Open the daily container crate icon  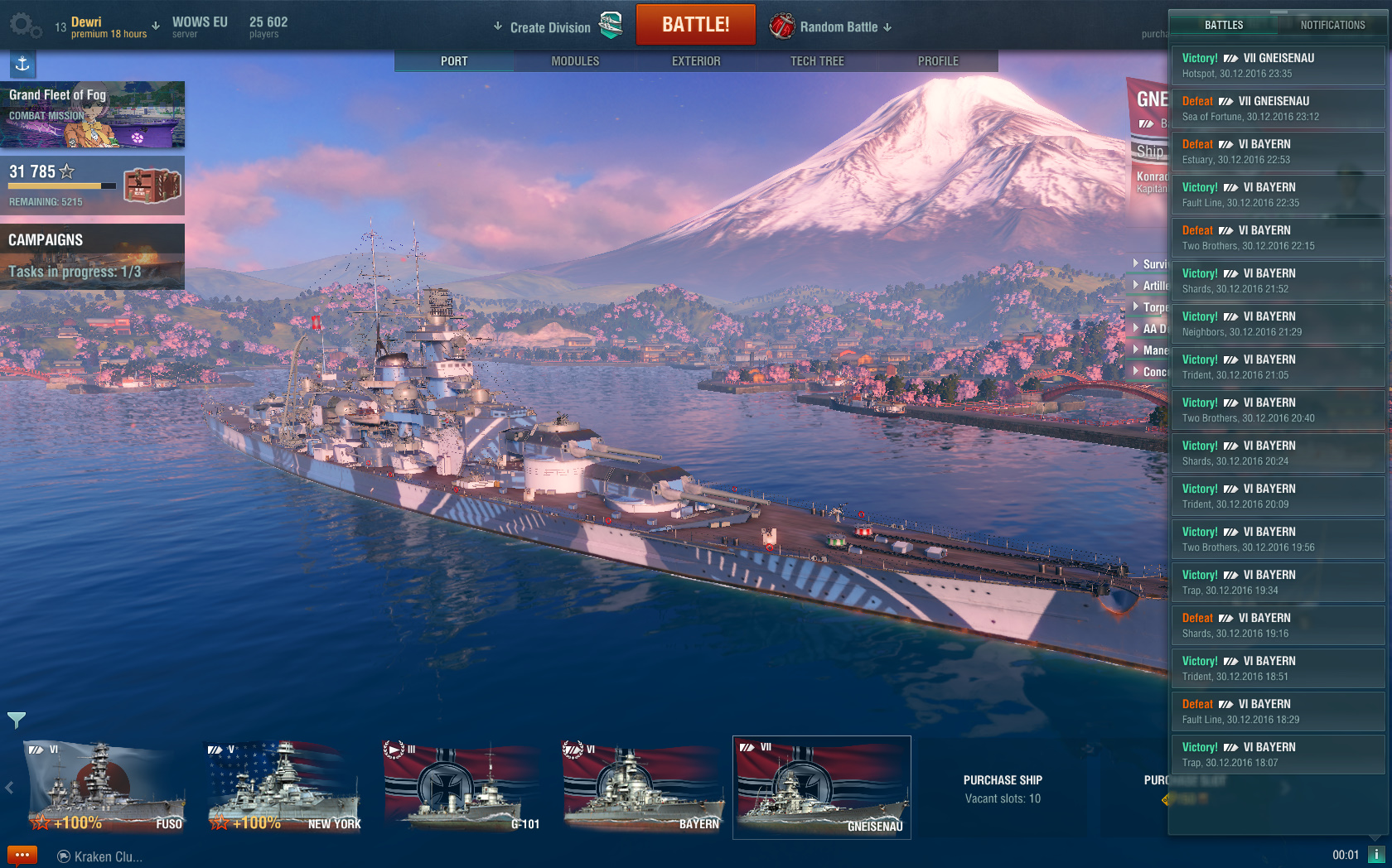[x=152, y=186]
